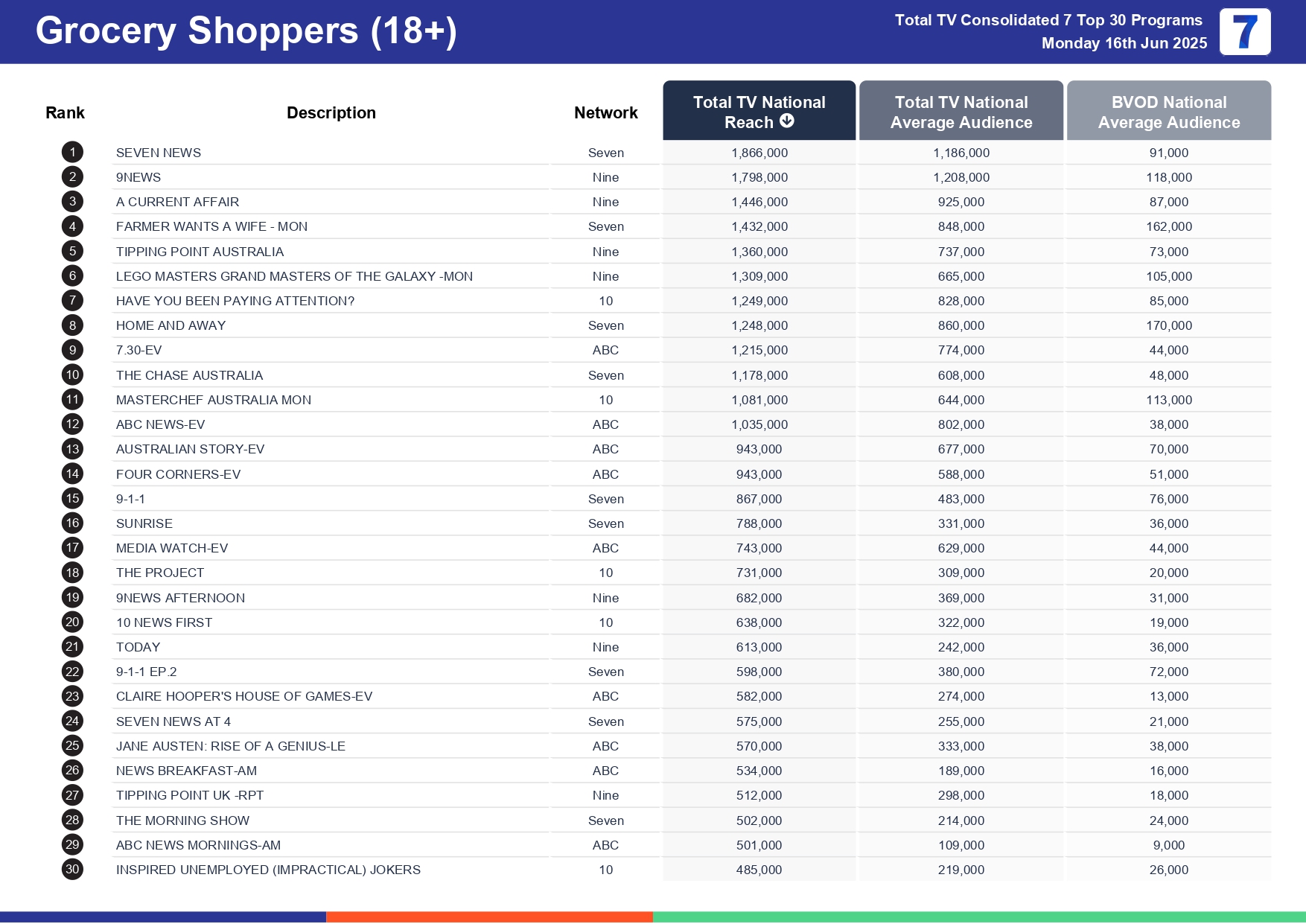1306x924 pixels.
Task: Click the orange segment of bottom bar
Action: 489,917
